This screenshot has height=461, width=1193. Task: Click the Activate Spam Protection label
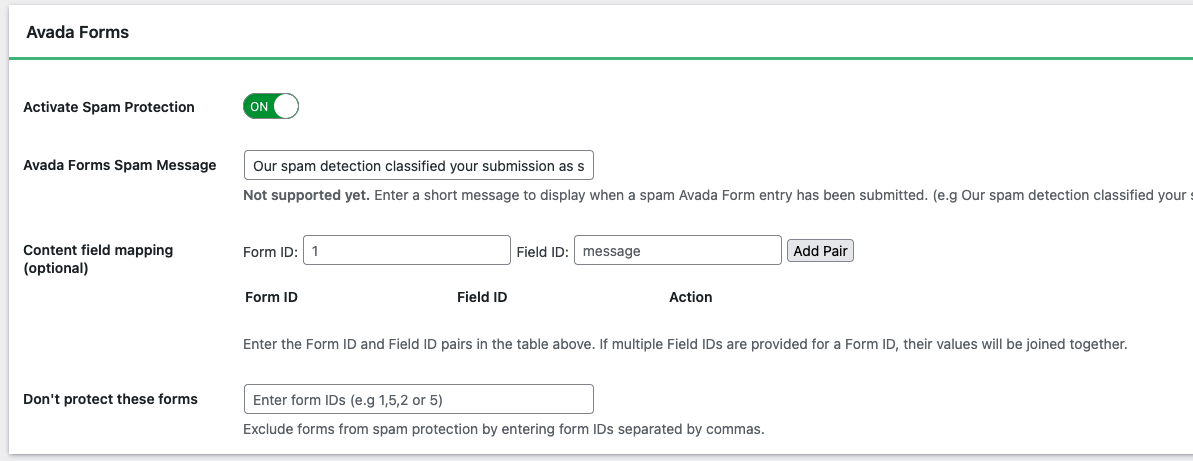[x=109, y=107]
